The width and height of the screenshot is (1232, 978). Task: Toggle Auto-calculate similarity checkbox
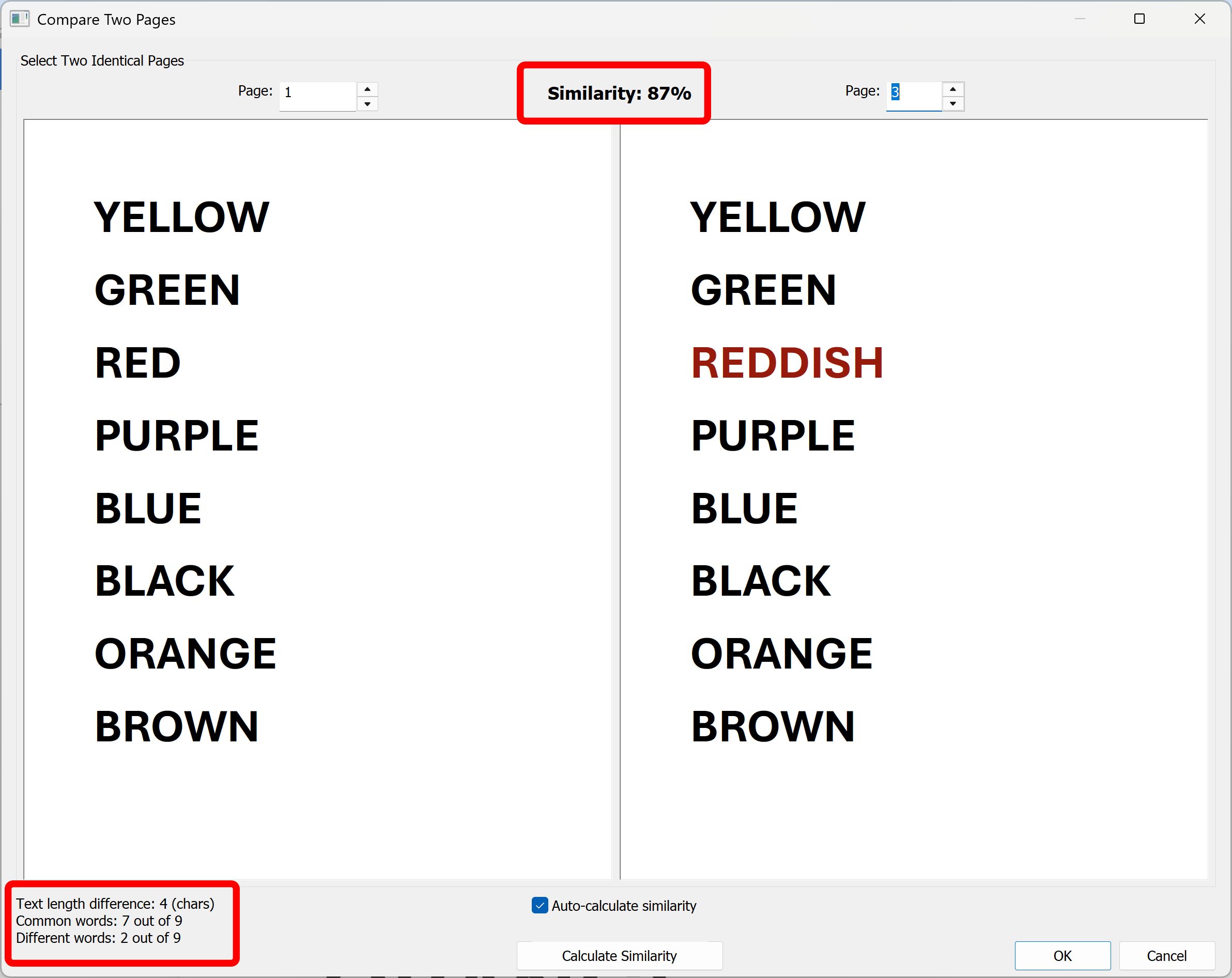pos(540,906)
